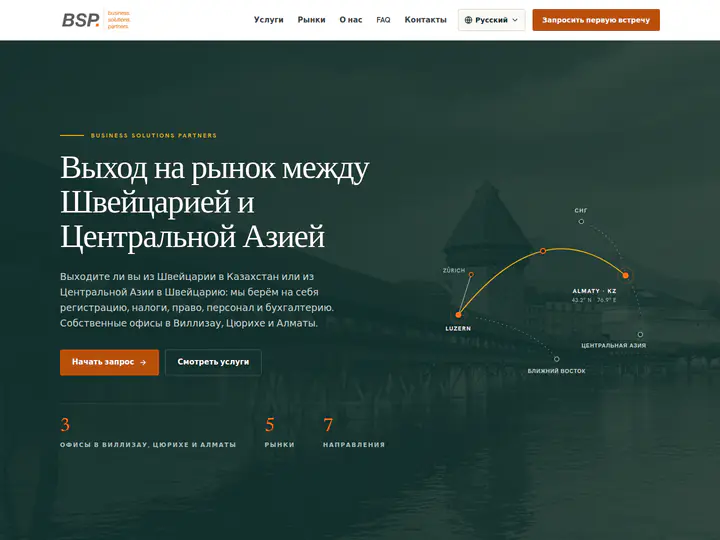This screenshot has width=720, height=540.
Task: Select the СНГ map node
Action: click(x=581, y=221)
